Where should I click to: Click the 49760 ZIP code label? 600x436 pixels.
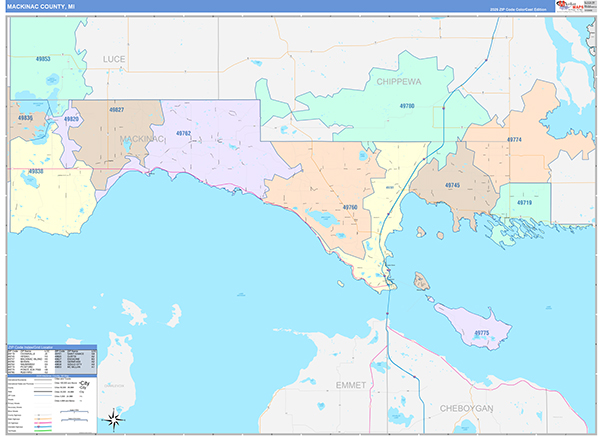click(350, 207)
